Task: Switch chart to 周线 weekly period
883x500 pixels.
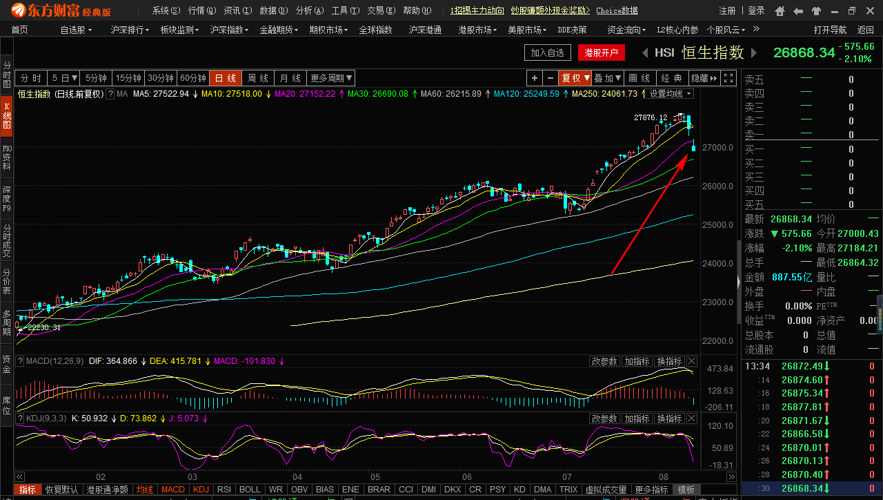Action: [258, 78]
